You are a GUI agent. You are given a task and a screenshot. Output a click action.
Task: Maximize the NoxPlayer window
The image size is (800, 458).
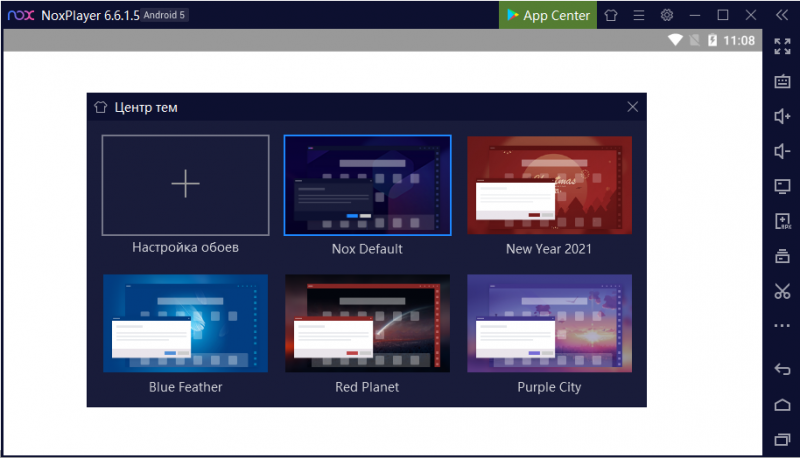tap(722, 15)
